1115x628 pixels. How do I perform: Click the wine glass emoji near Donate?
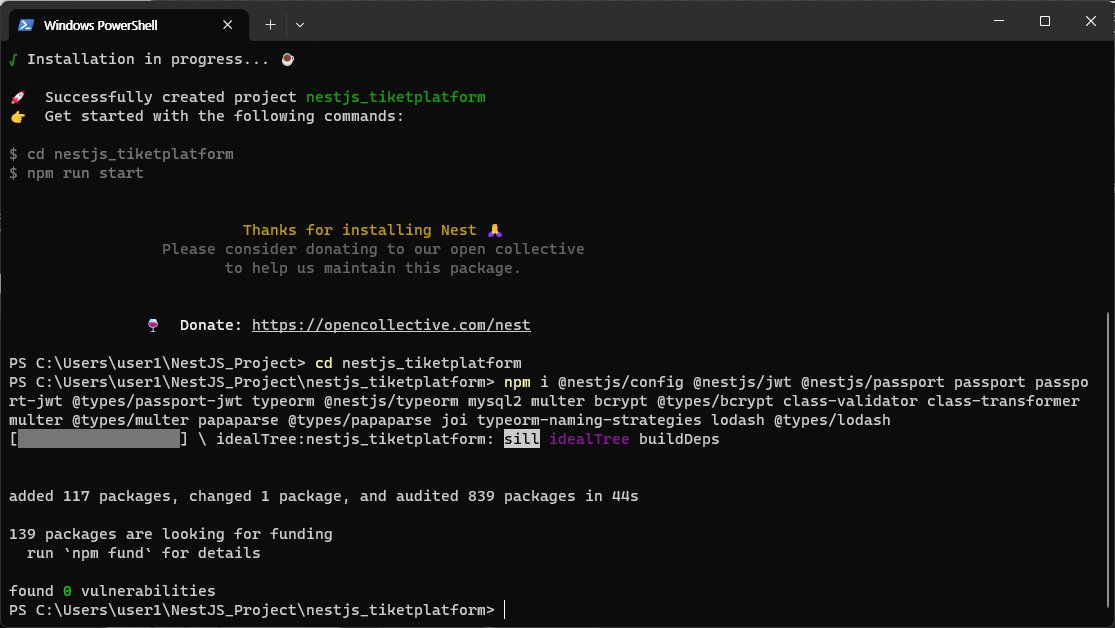(153, 325)
